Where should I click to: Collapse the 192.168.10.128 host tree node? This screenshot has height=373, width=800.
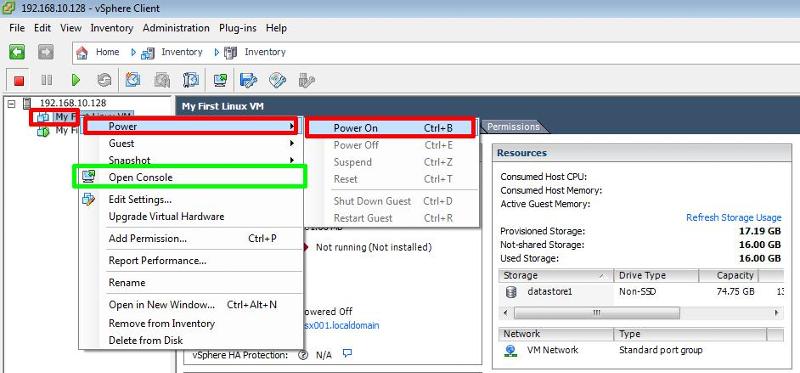12,104
